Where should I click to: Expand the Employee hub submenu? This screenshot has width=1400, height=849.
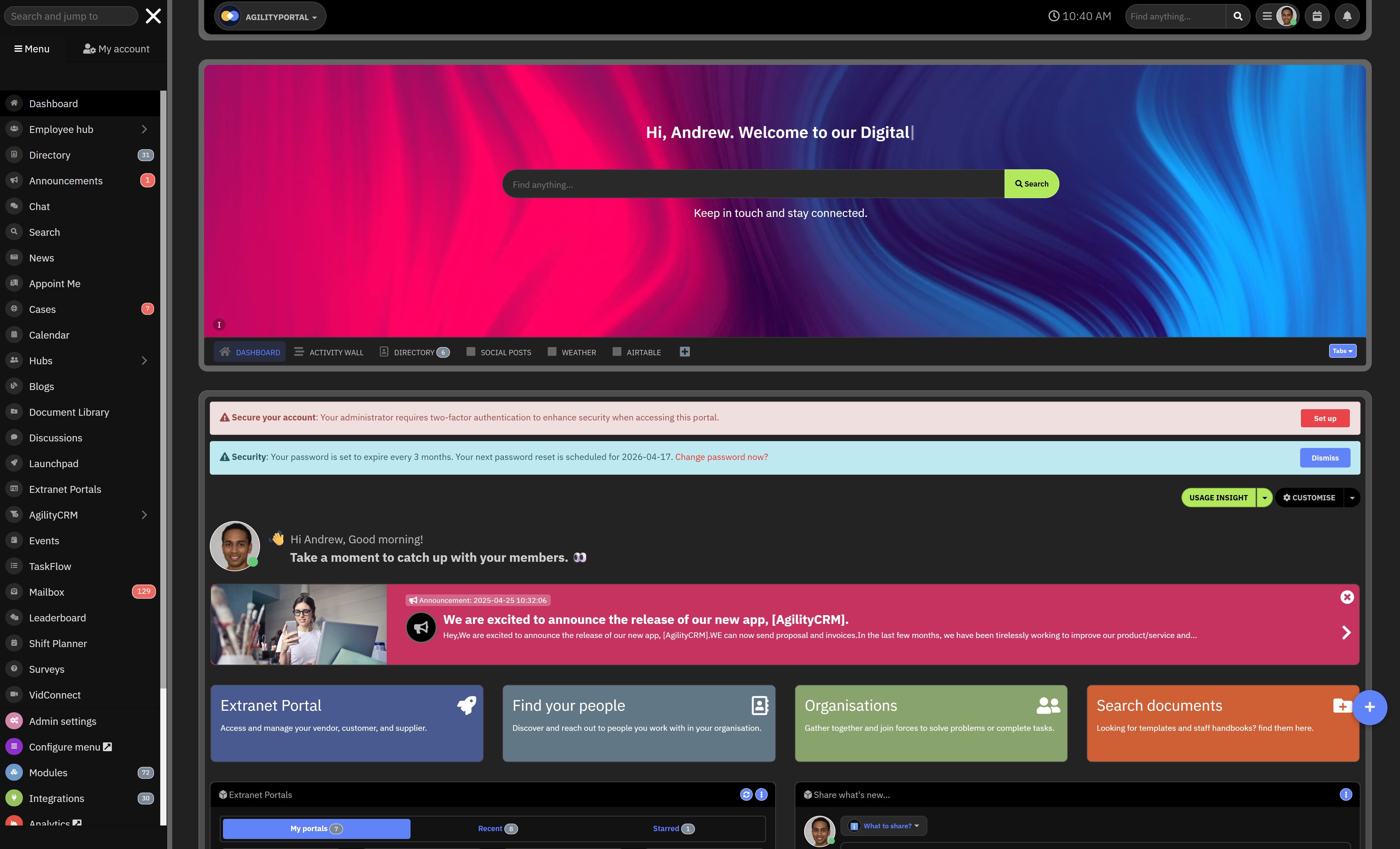tap(144, 129)
